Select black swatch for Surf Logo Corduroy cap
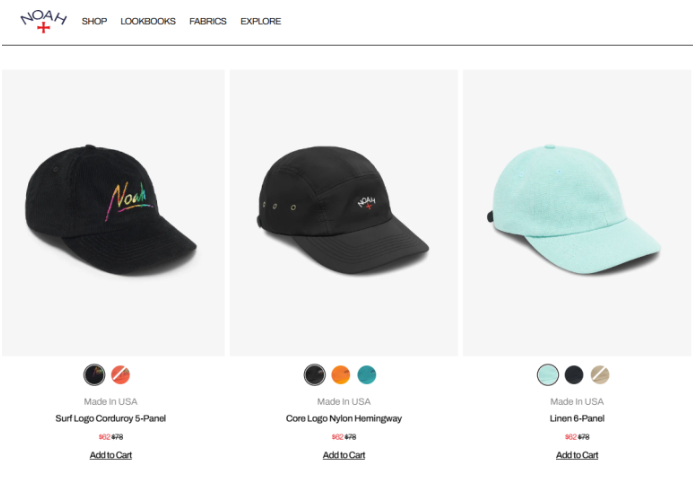The width and height of the screenshot is (693, 479). [95, 375]
